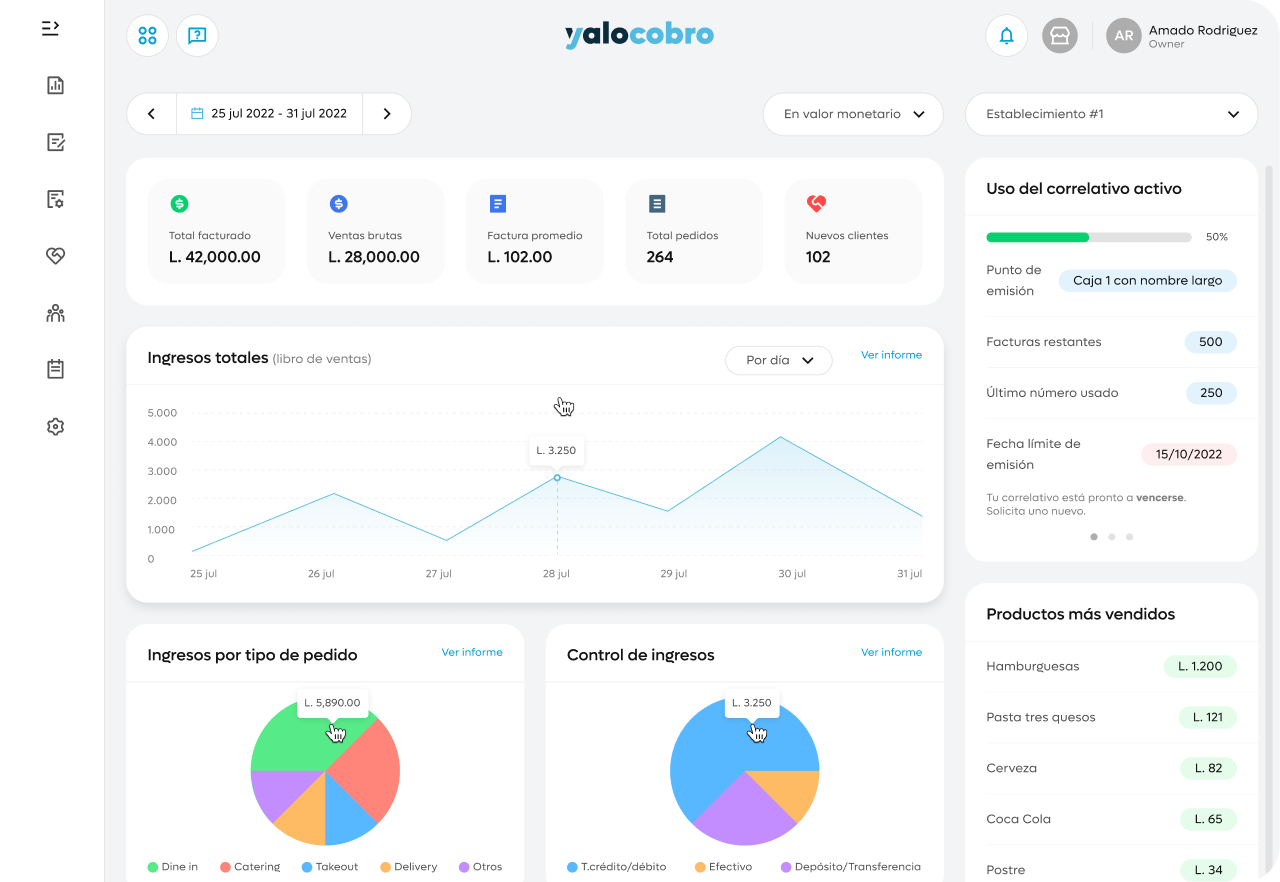
Task: Click the store establishment icon
Action: tap(1060, 36)
